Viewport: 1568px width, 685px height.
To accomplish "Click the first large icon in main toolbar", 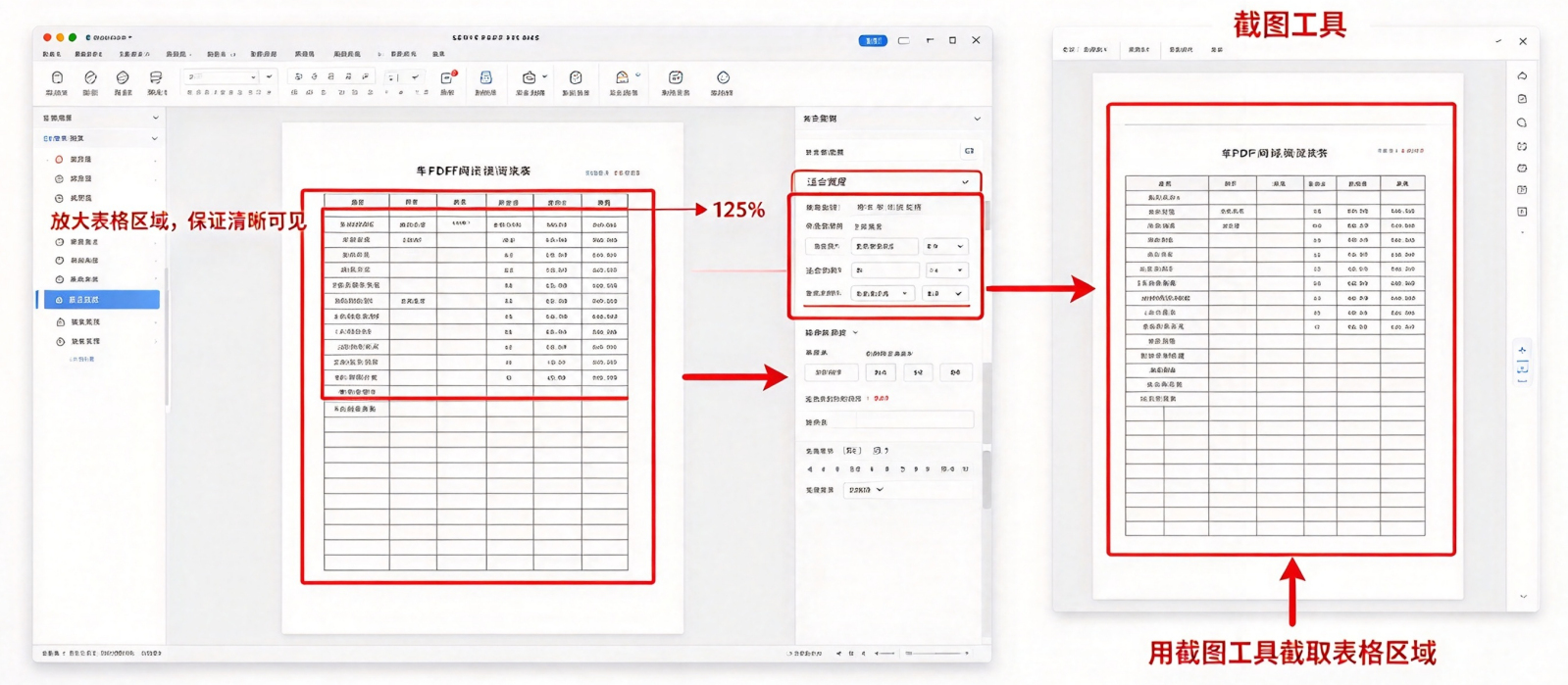I will coord(57,77).
